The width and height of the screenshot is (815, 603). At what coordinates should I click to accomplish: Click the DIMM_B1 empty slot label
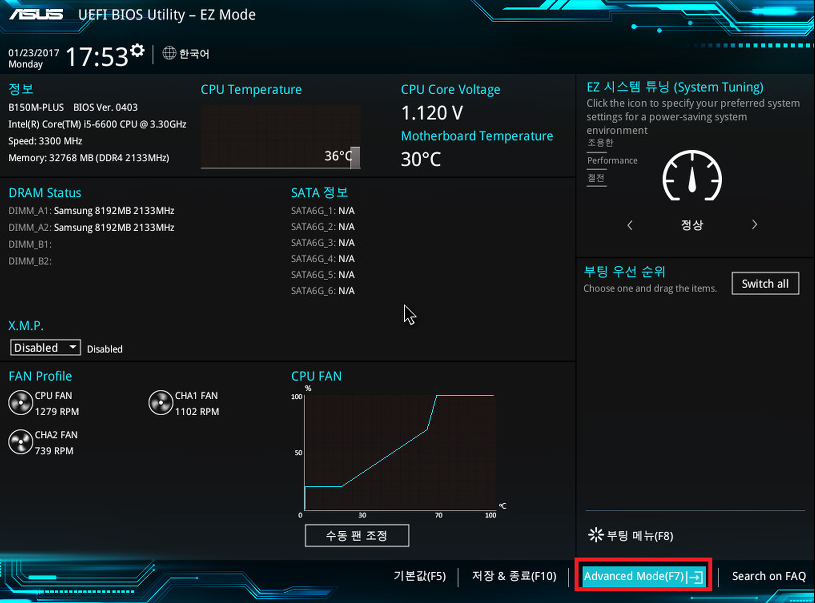point(30,244)
